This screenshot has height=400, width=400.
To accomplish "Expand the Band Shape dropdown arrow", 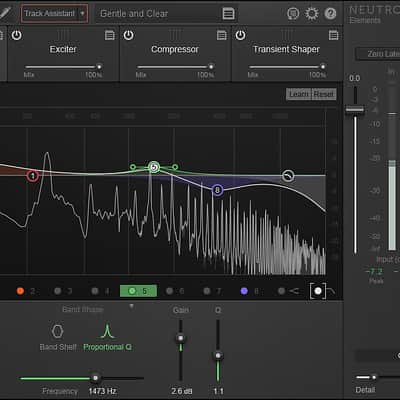I will coord(132,306).
